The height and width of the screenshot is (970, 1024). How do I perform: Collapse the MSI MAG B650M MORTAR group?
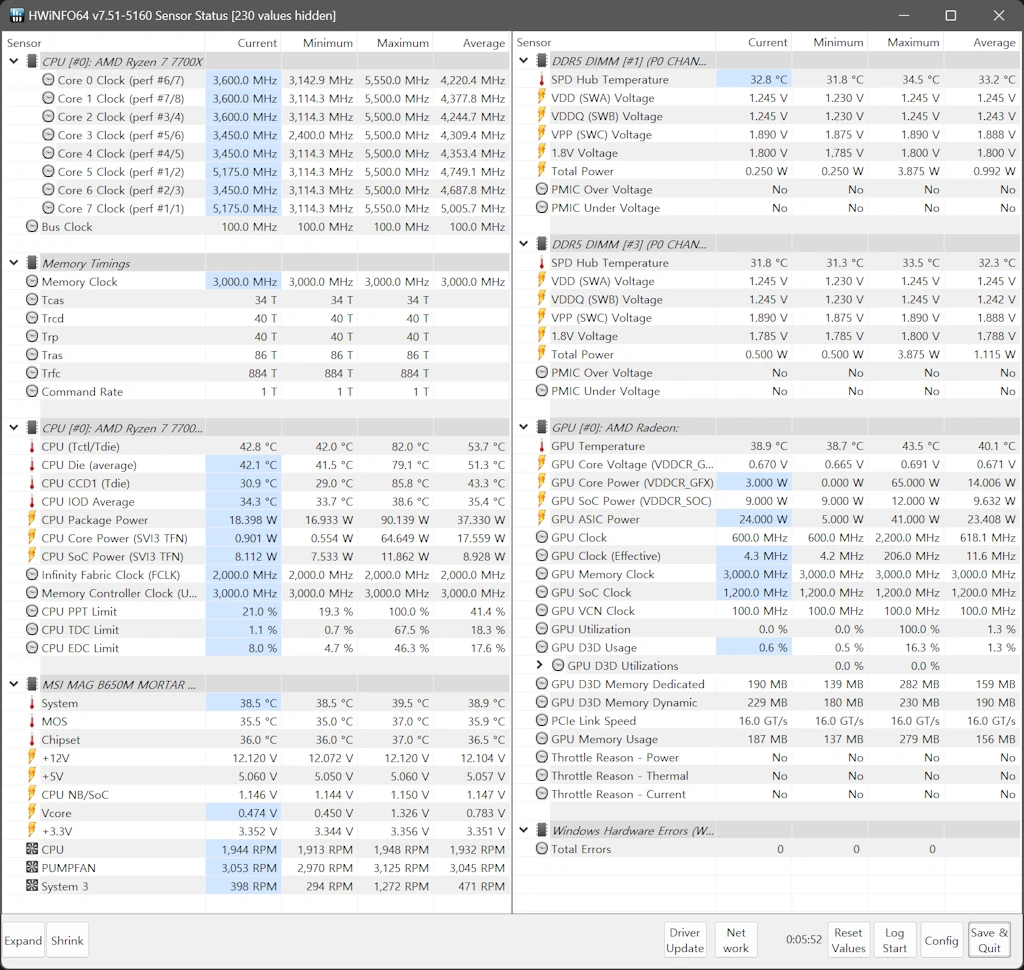coord(14,685)
